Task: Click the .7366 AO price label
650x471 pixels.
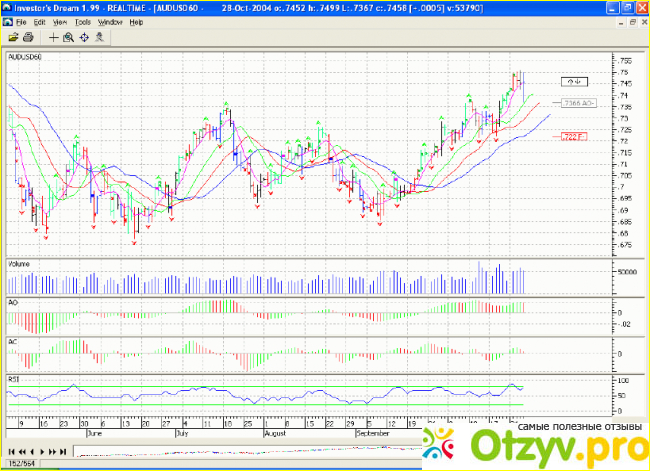Action: point(578,103)
